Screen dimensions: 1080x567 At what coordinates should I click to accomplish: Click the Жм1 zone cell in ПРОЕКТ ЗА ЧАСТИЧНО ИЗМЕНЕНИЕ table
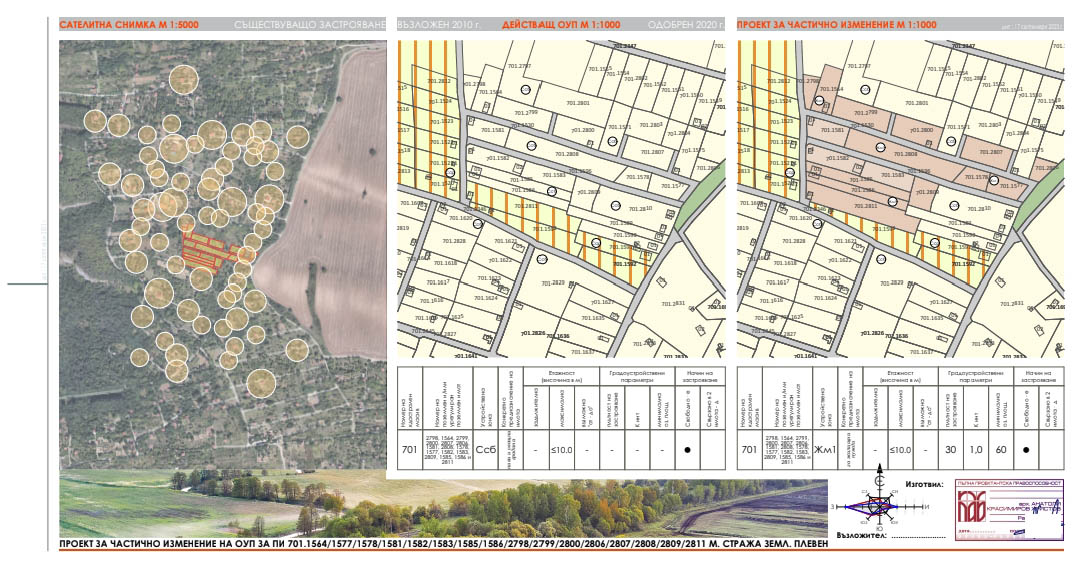pos(824,450)
